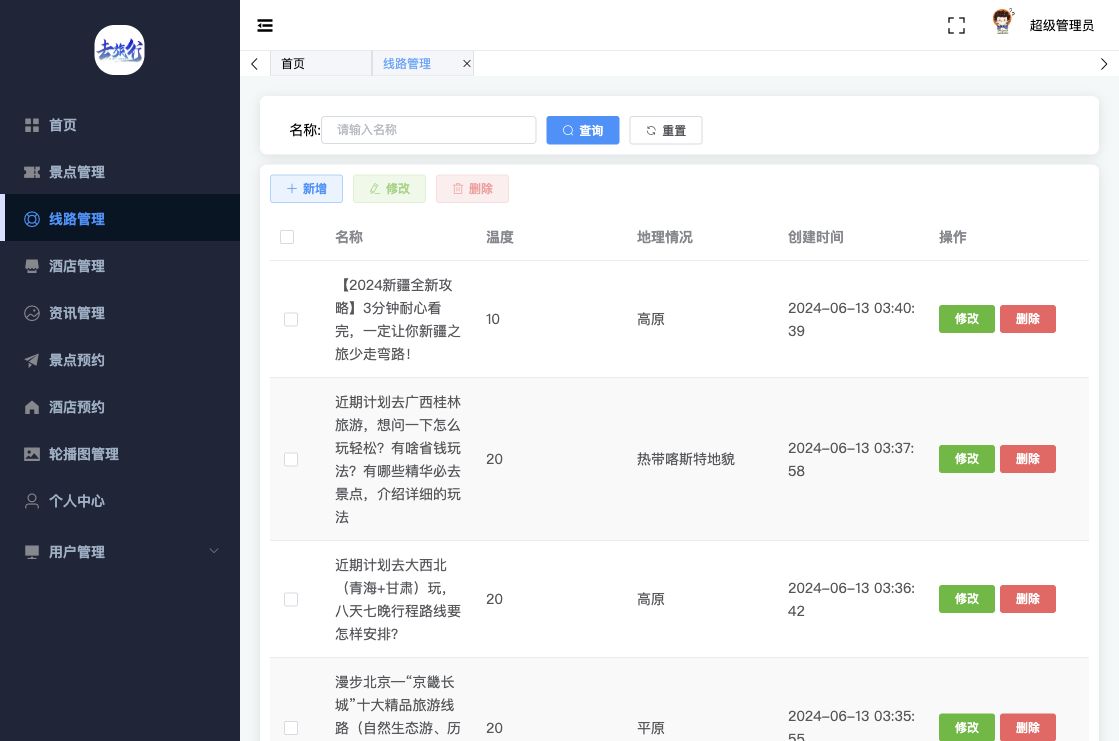Open 景点预约 in the sidebar
This screenshot has height=741, width=1119.
120,361
